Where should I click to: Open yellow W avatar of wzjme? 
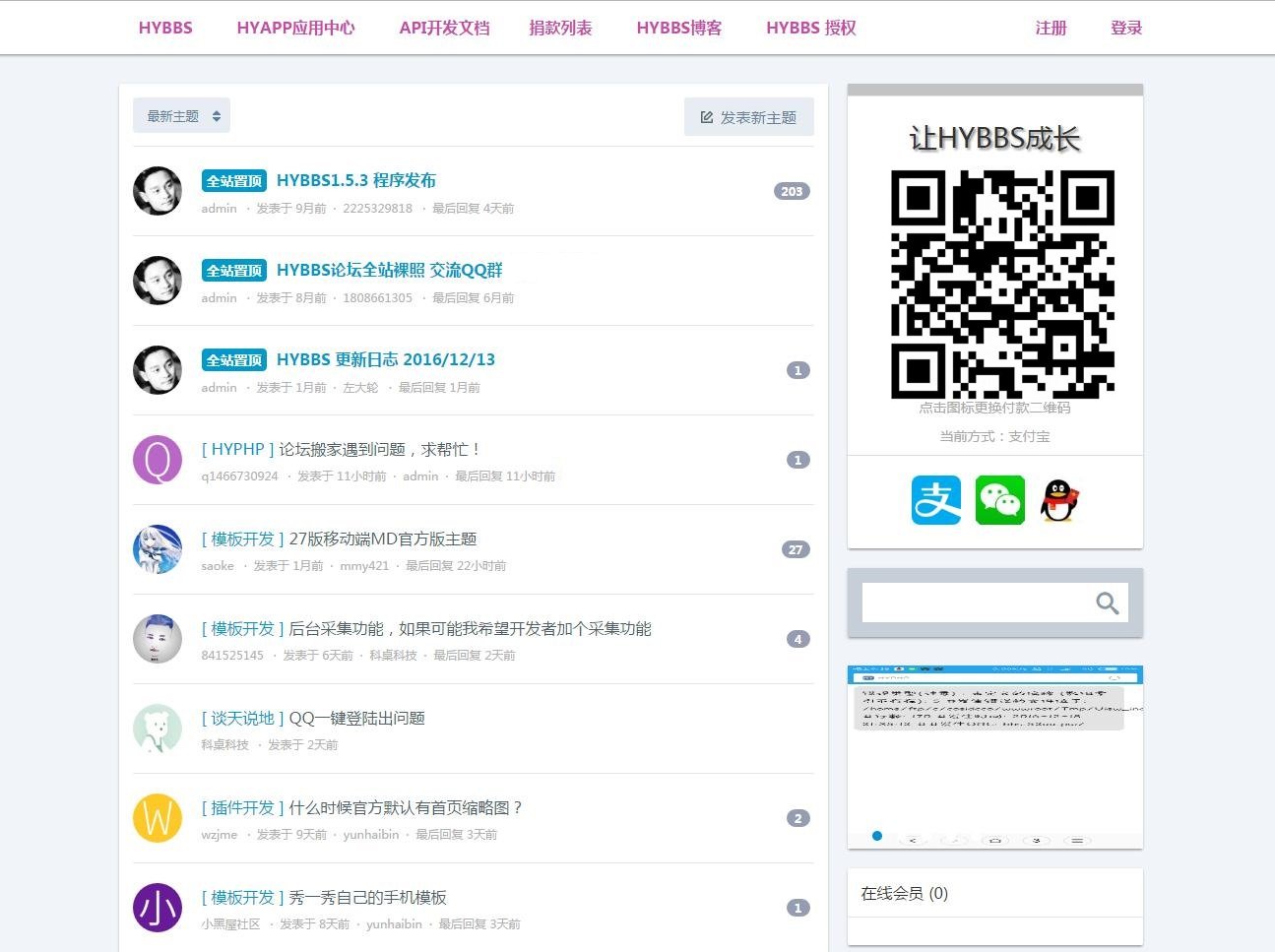[158, 818]
